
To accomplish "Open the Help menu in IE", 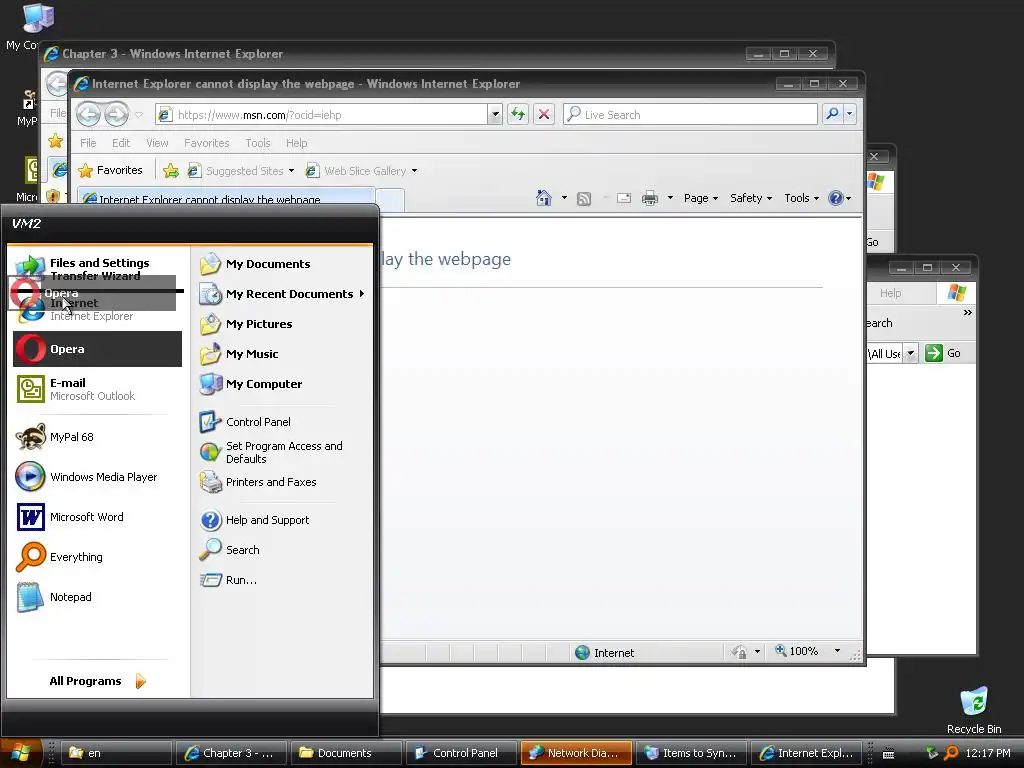I will (296, 143).
